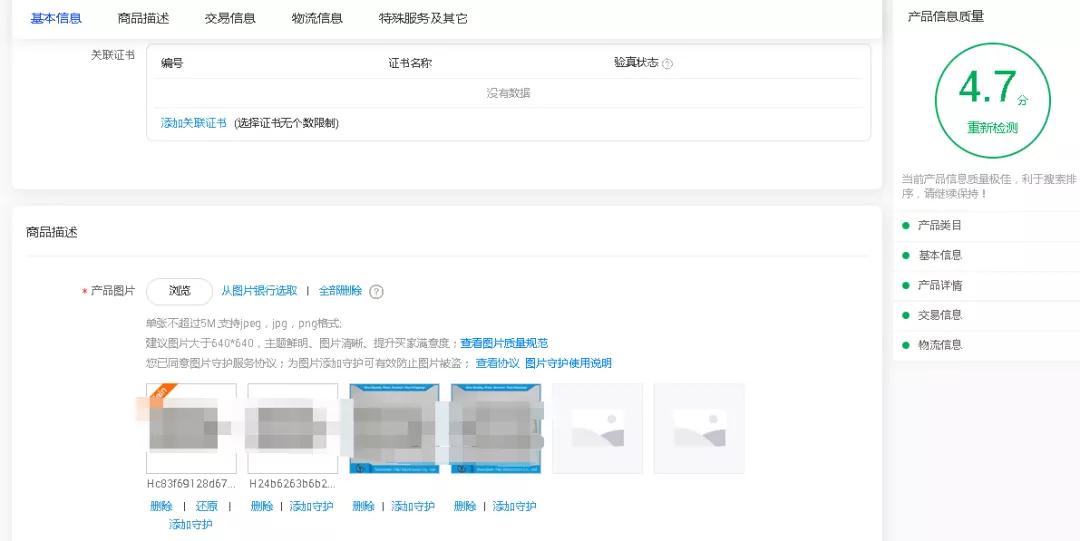
Task: Click the 证书名称 column header
Action: [411, 63]
